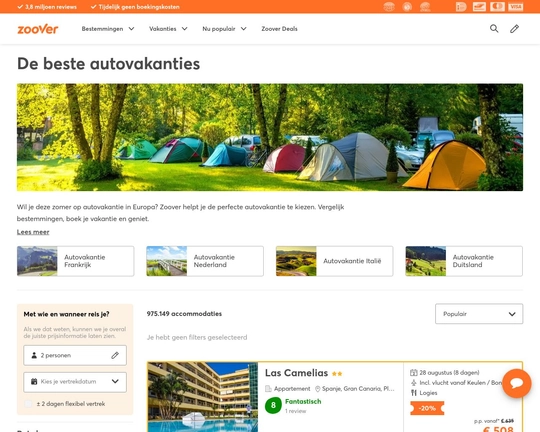Open the Las Camelias hotel photo
540x432 pixels.
click(203, 397)
